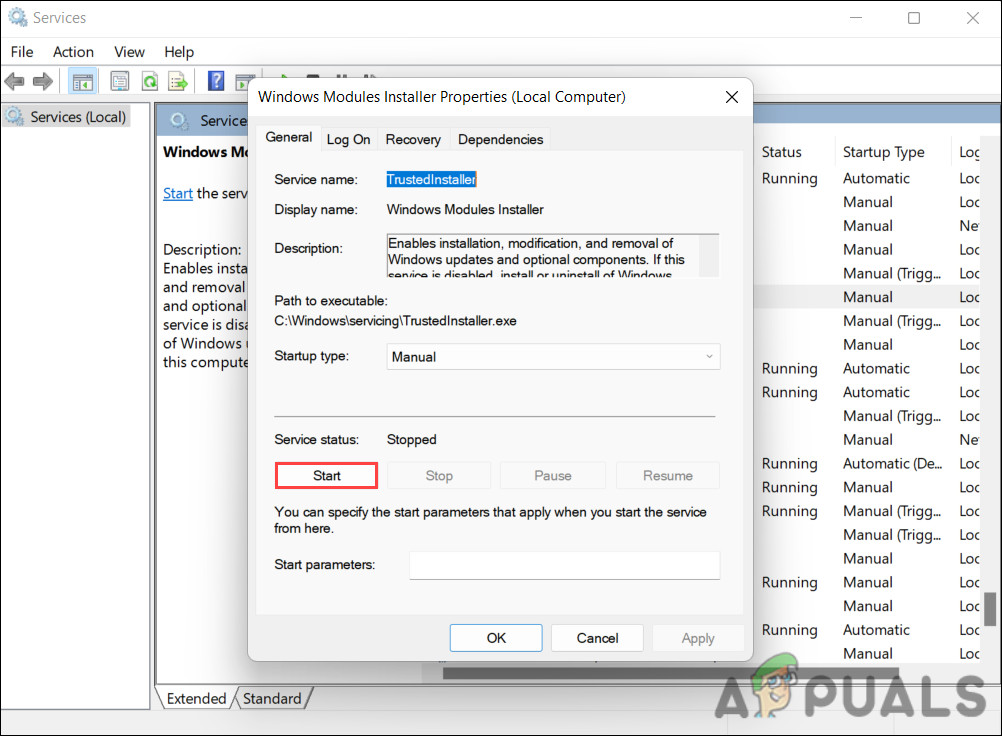The image size is (1002, 736).
Task: Cancel the properties dialog
Action: coord(597,638)
